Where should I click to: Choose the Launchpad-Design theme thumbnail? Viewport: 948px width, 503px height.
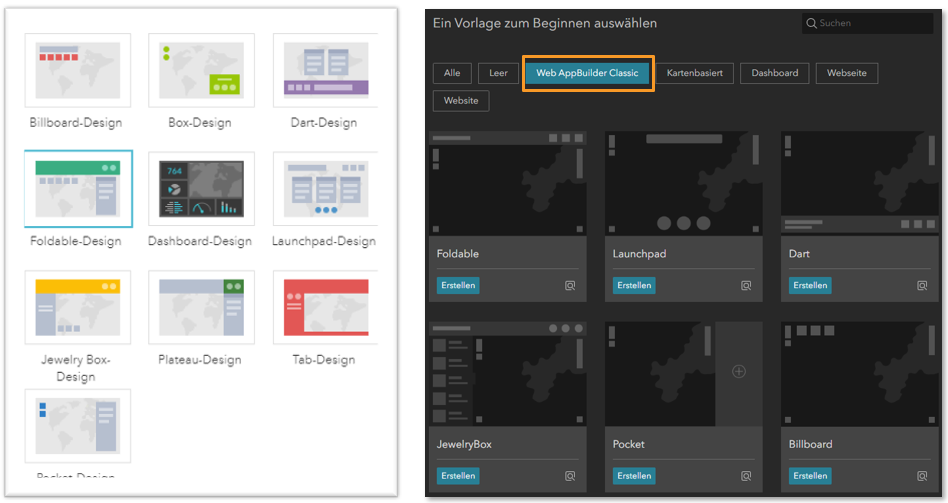tap(326, 189)
